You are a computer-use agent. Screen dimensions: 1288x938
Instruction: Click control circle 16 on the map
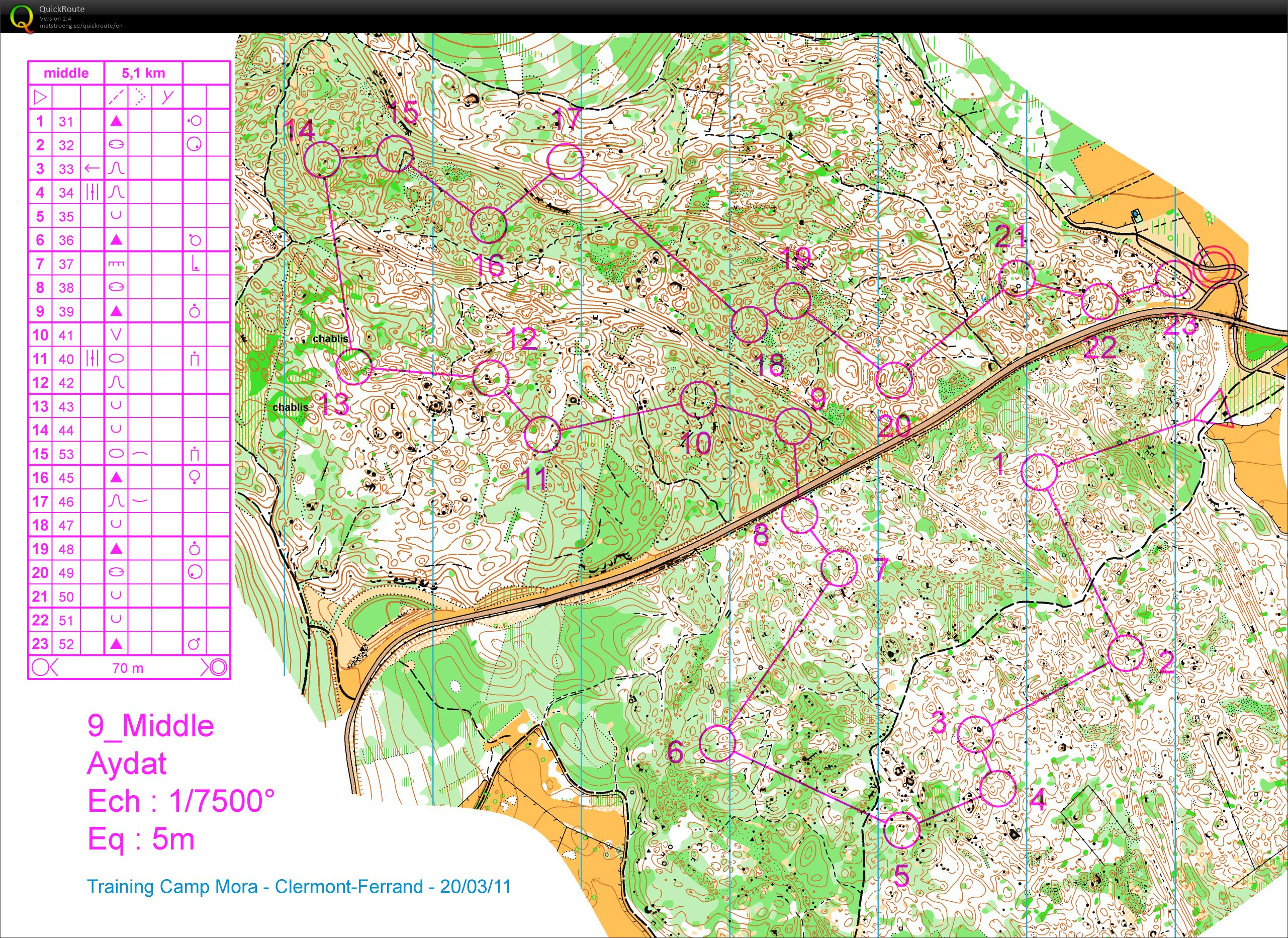pos(488,225)
